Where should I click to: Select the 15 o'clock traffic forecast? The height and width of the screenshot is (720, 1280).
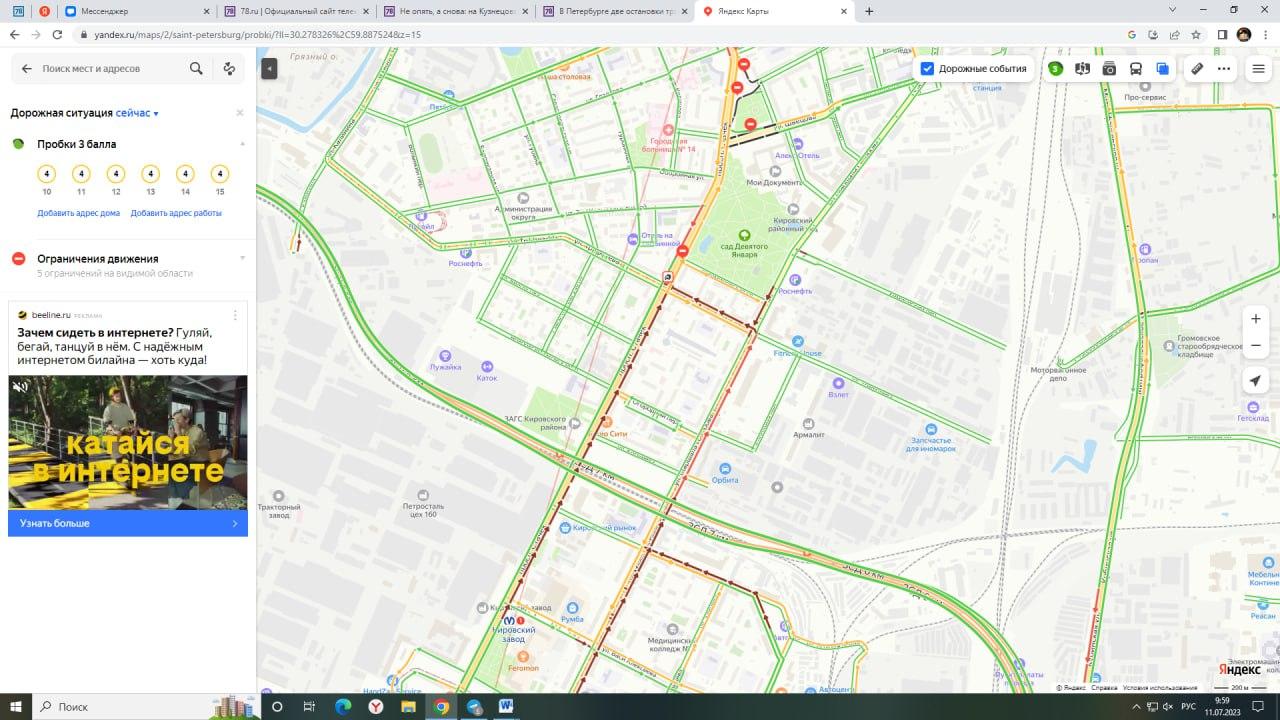pyautogui.click(x=220, y=174)
